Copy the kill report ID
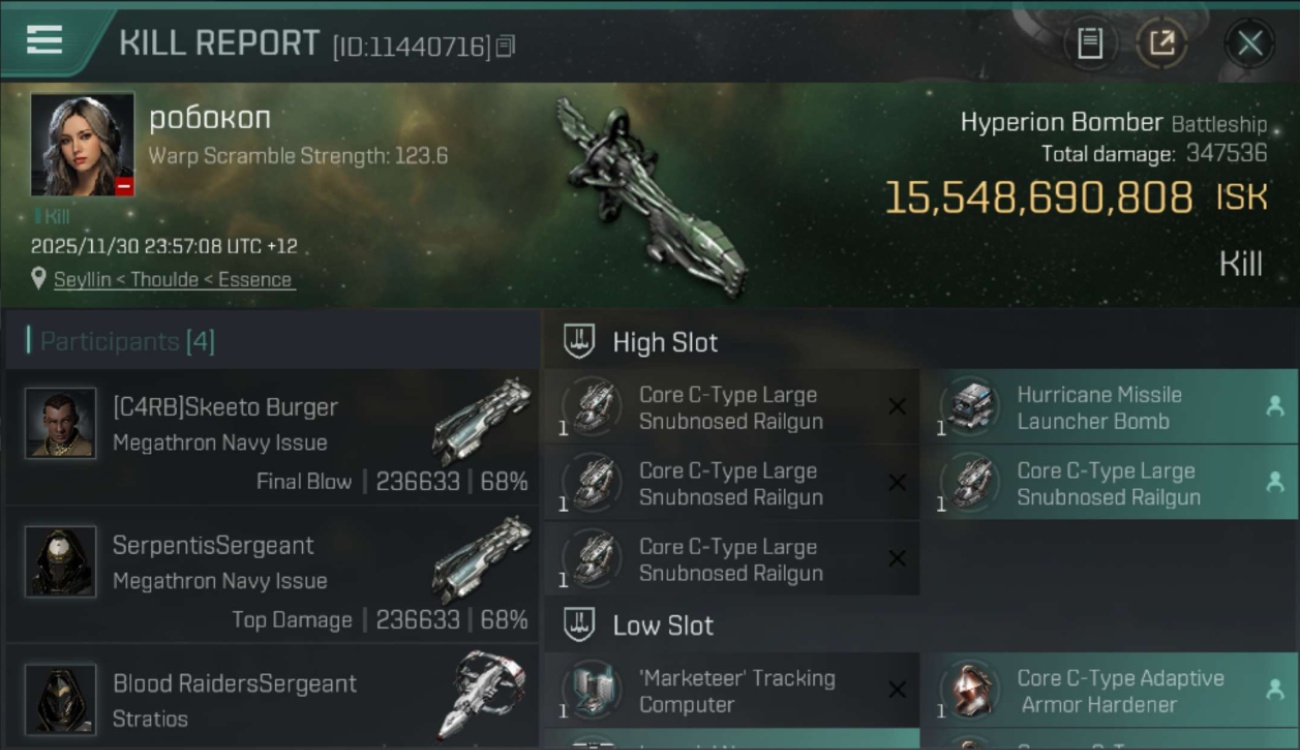The image size is (1300, 750). click(506, 46)
